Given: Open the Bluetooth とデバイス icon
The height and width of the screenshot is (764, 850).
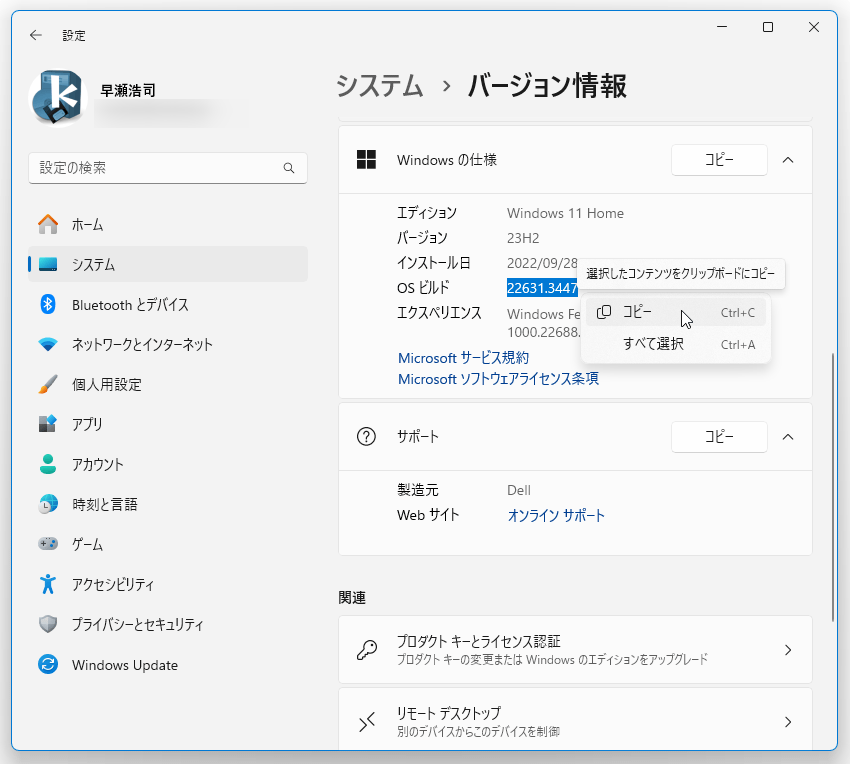Looking at the screenshot, I should (x=48, y=304).
